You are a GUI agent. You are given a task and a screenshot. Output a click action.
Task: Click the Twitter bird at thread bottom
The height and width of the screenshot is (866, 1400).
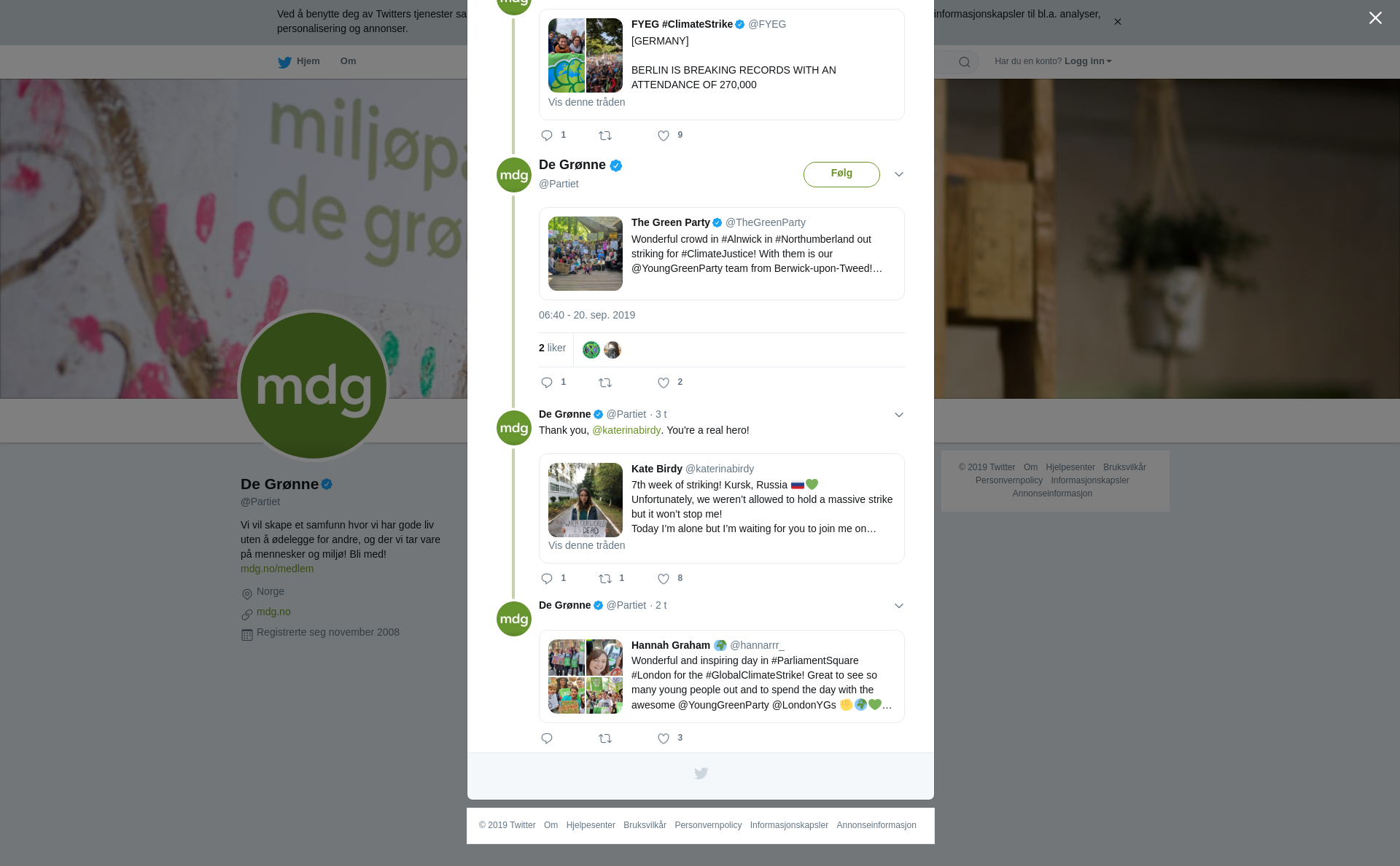click(x=701, y=773)
